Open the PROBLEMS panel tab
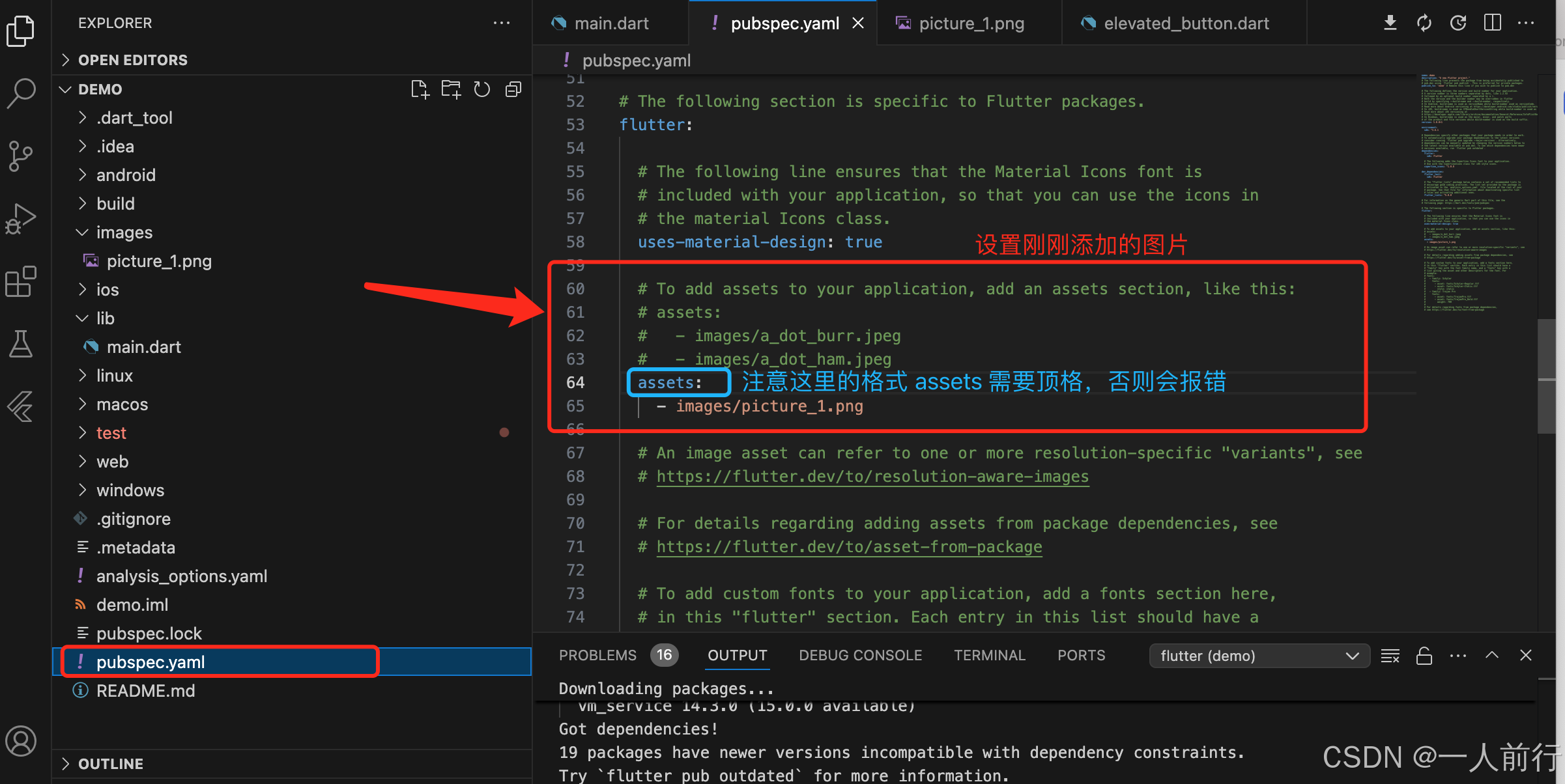 point(618,655)
